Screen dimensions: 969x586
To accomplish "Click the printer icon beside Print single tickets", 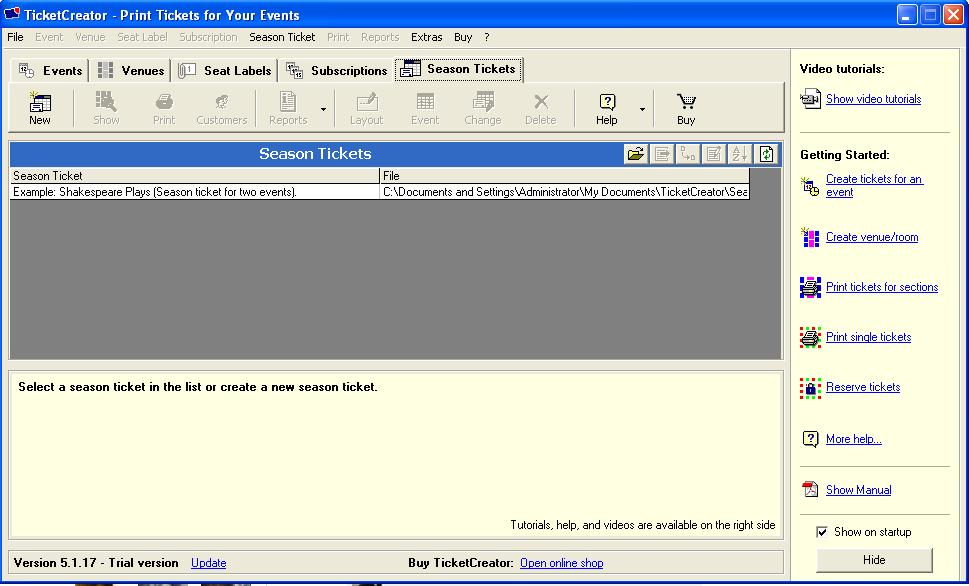I will [810, 338].
